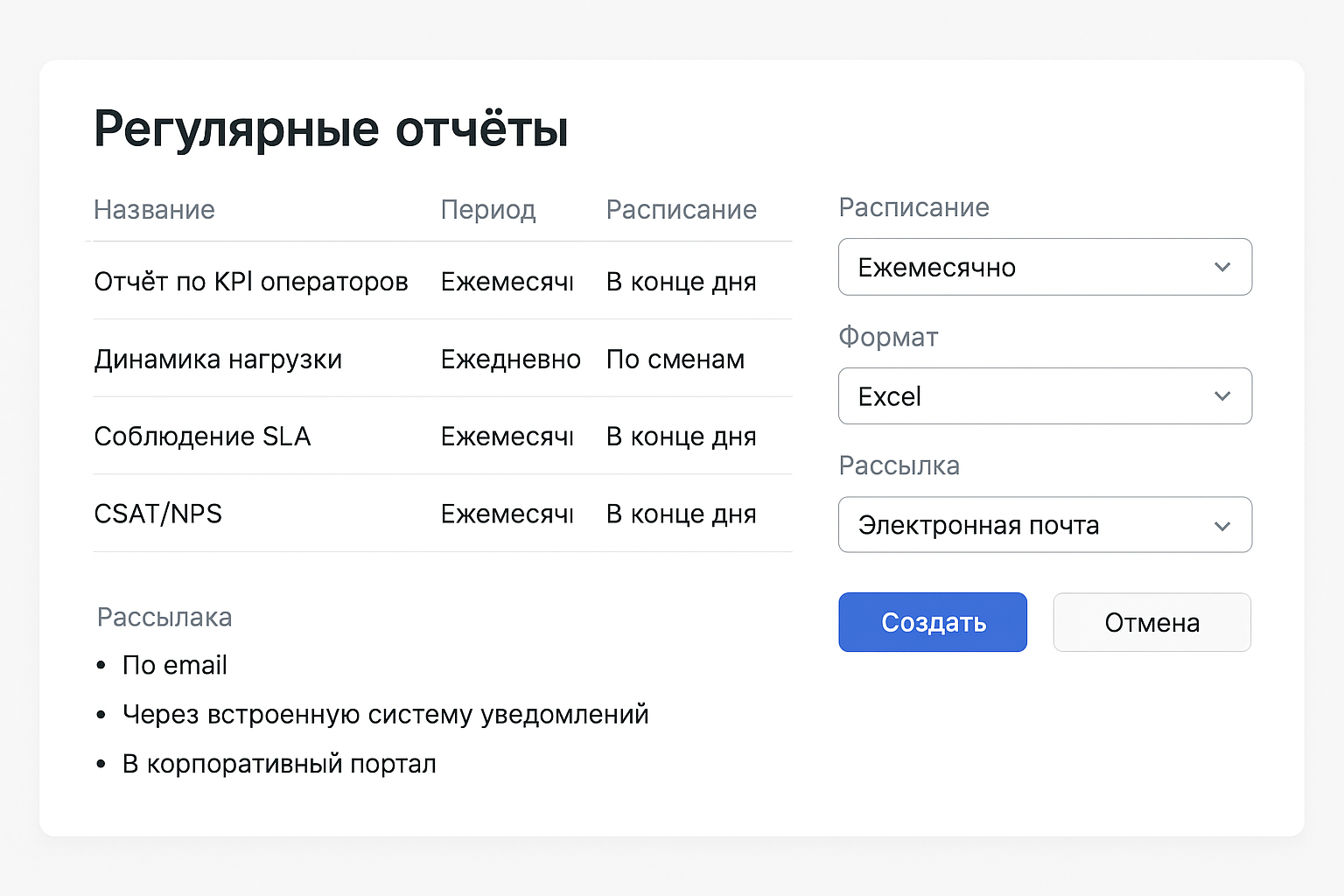Click the Рассылака section heading
Viewport: 1344px width, 896px height.
tap(164, 618)
